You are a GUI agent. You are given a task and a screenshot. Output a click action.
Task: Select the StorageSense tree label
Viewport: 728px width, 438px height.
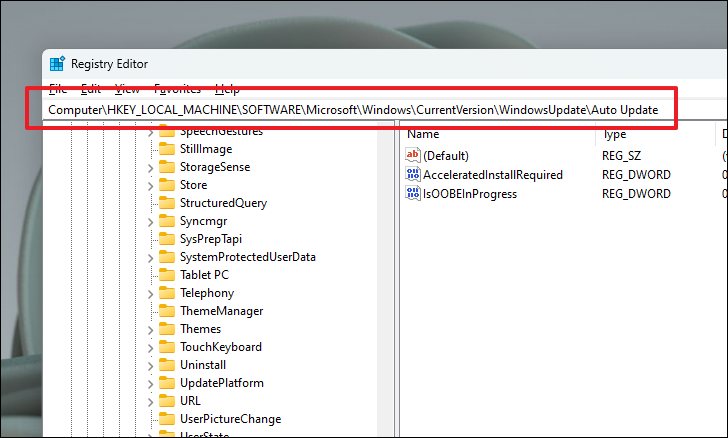coord(215,167)
